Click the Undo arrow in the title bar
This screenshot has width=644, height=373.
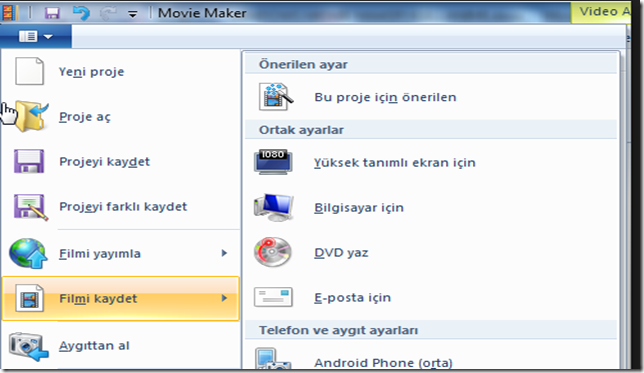pos(81,13)
